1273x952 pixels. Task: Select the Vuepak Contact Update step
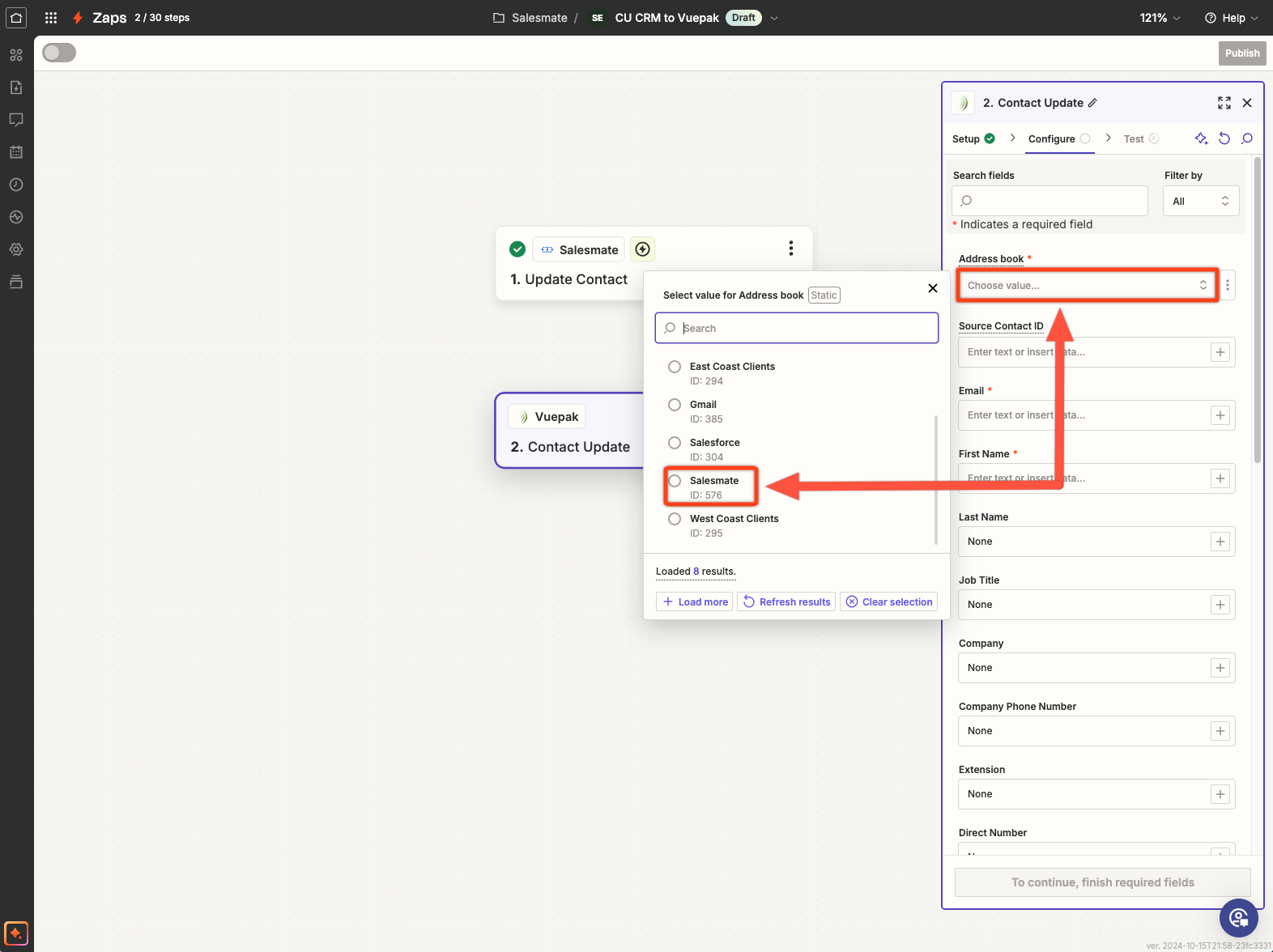569,431
